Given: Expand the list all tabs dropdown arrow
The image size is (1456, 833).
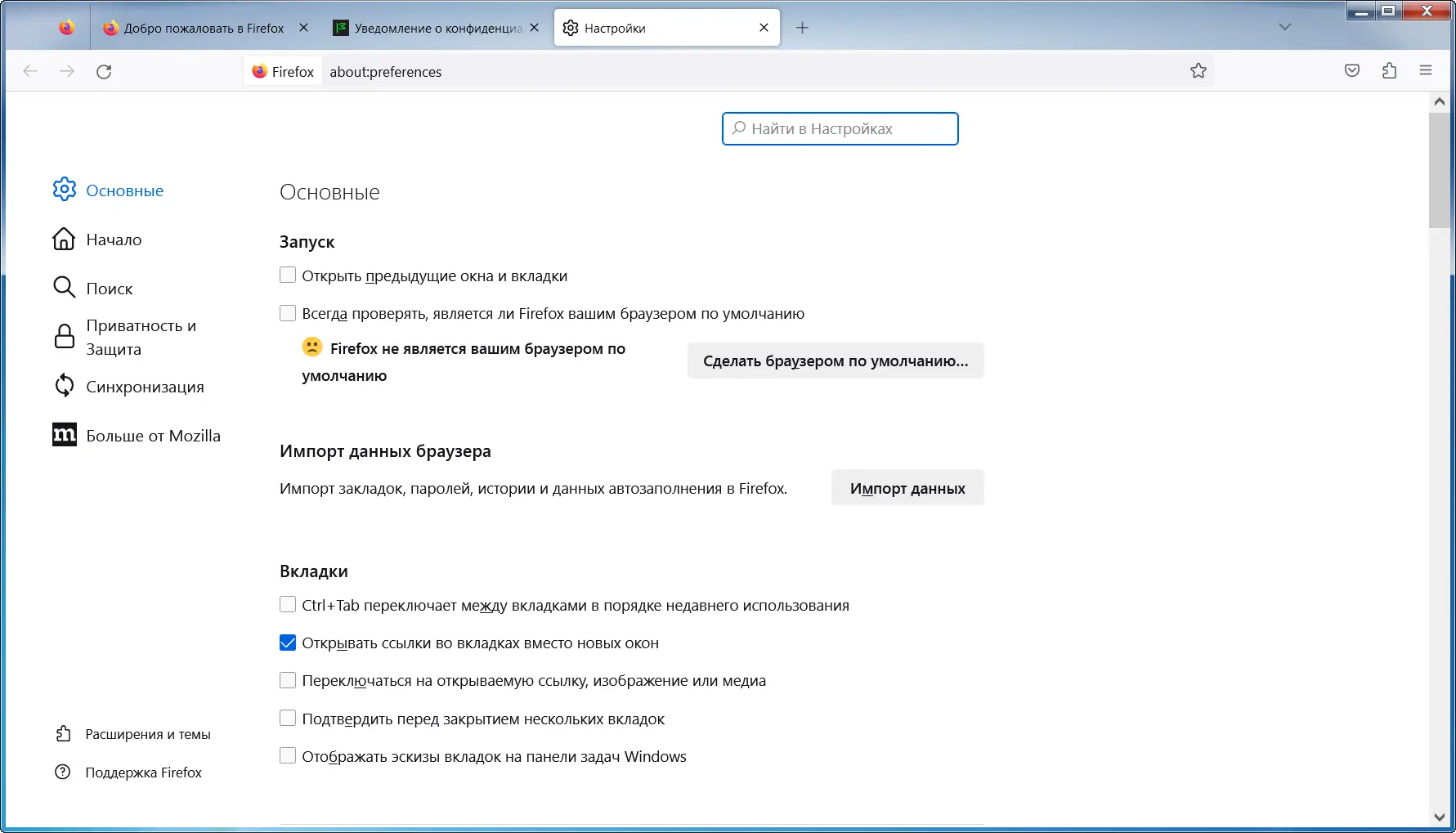Looking at the screenshot, I should (1285, 27).
